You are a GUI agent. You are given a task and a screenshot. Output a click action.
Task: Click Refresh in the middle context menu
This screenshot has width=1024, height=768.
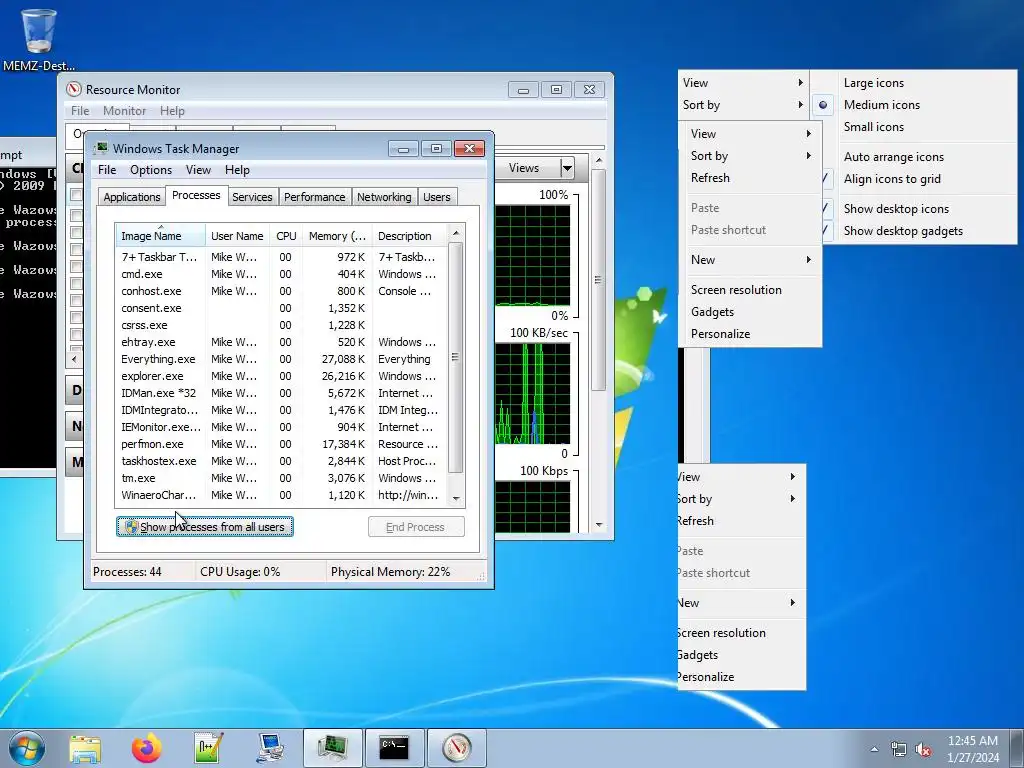coord(751,178)
